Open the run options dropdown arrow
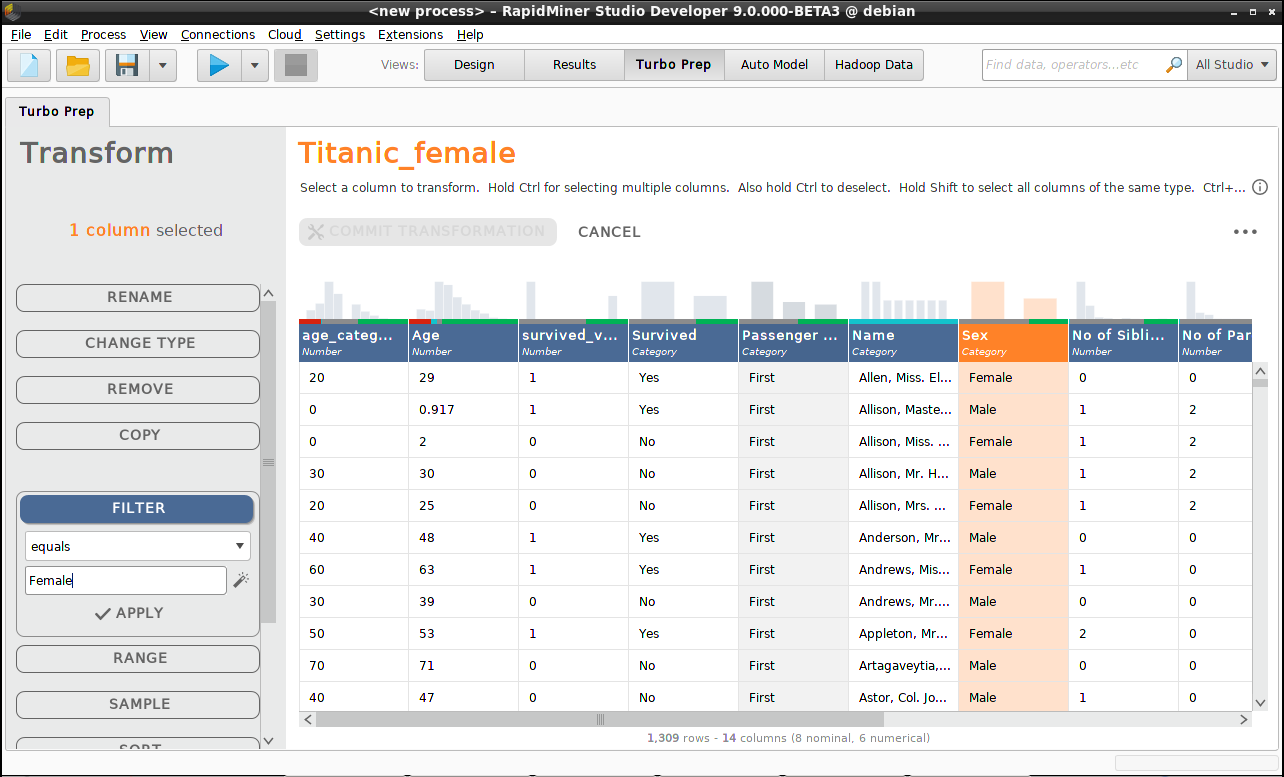Screen dimensions: 1284x777 coord(253,65)
